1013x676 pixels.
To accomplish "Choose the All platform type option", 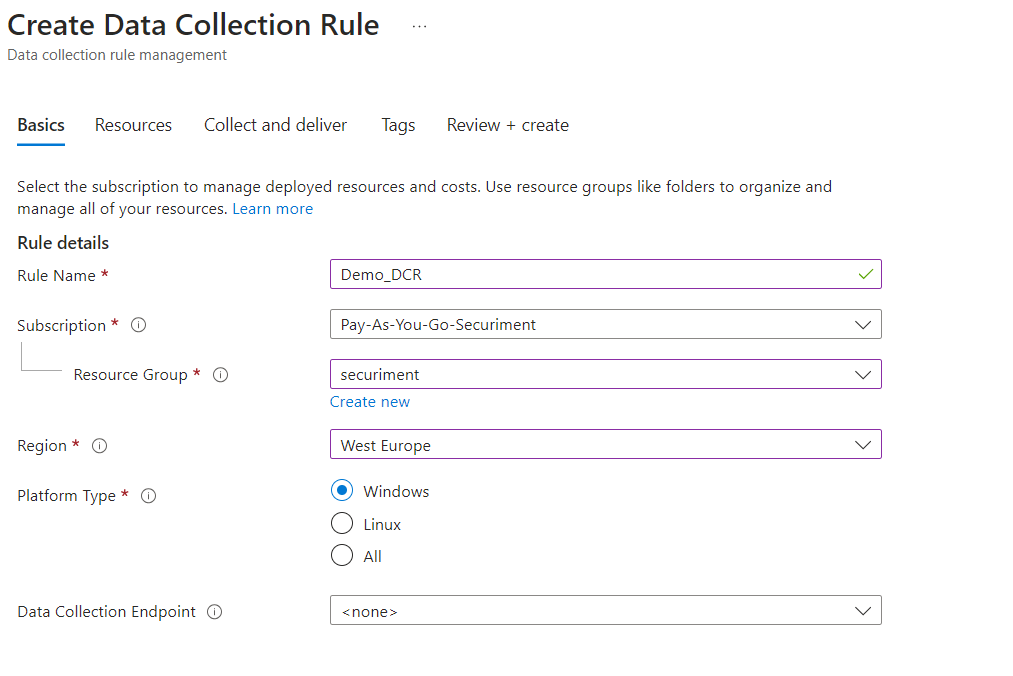I will pos(342,556).
